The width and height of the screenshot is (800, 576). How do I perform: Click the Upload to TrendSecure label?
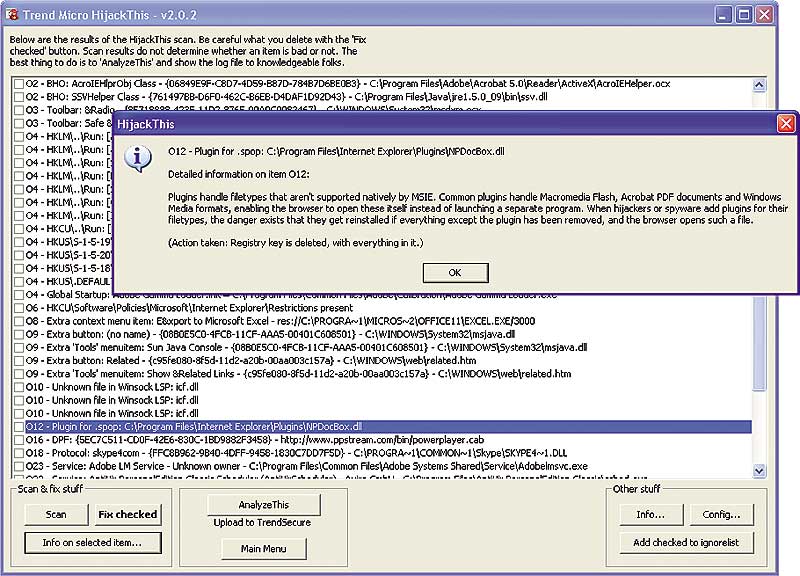tap(262, 523)
